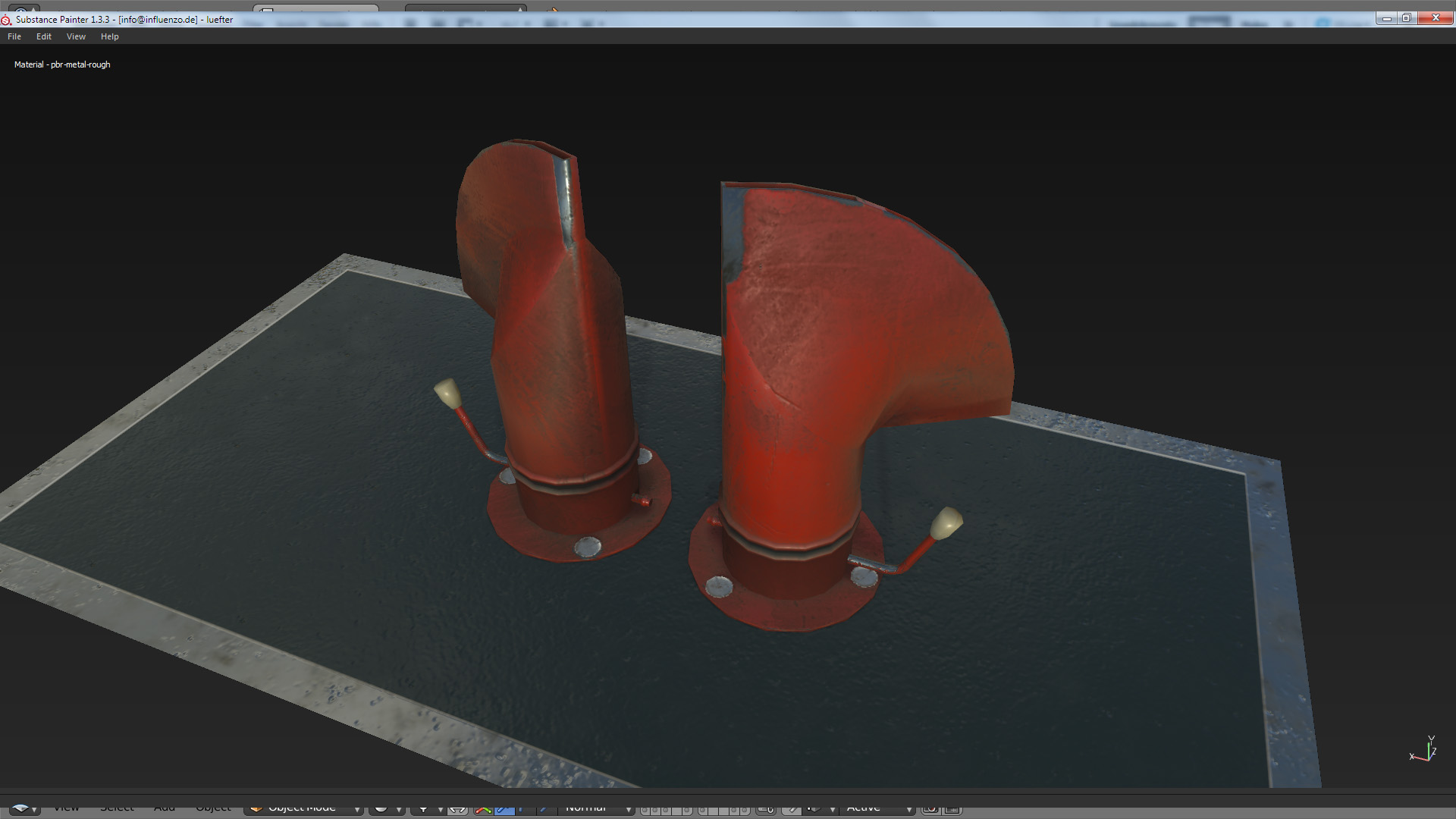The width and height of the screenshot is (1456, 819).
Task: Click the OpenGL render camera icon
Action: [930, 809]
